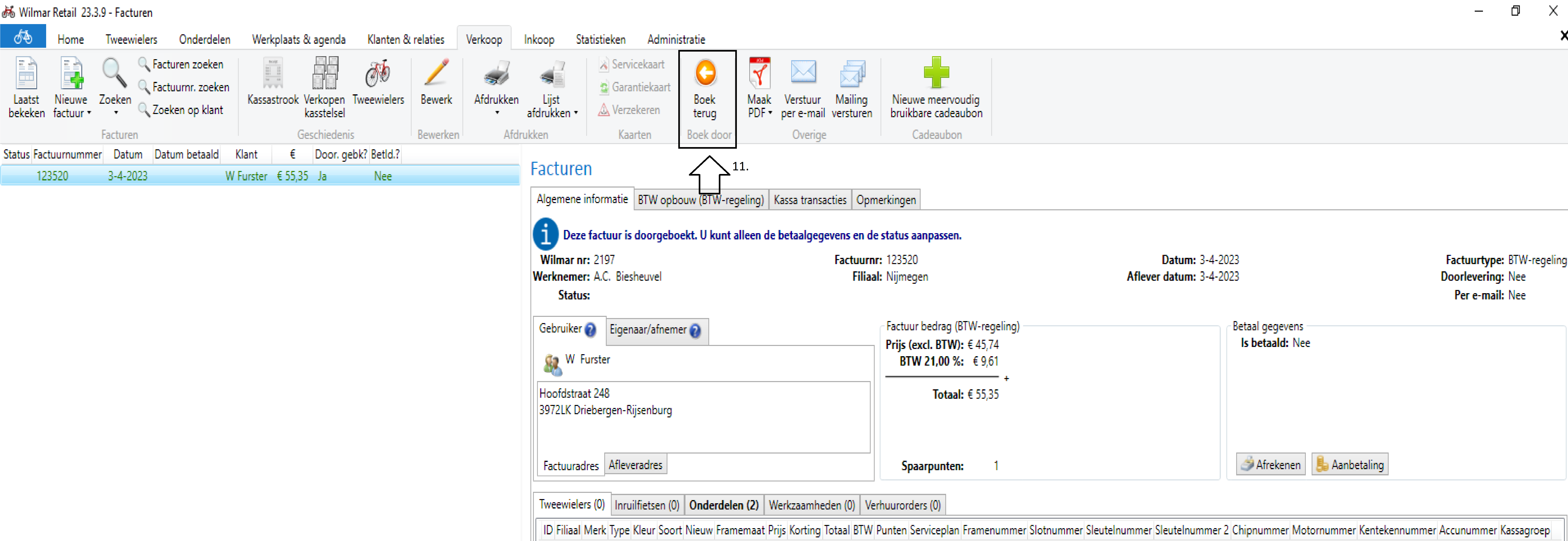Expand the Maak PDF dropdown arrow

tap(770, 113)
